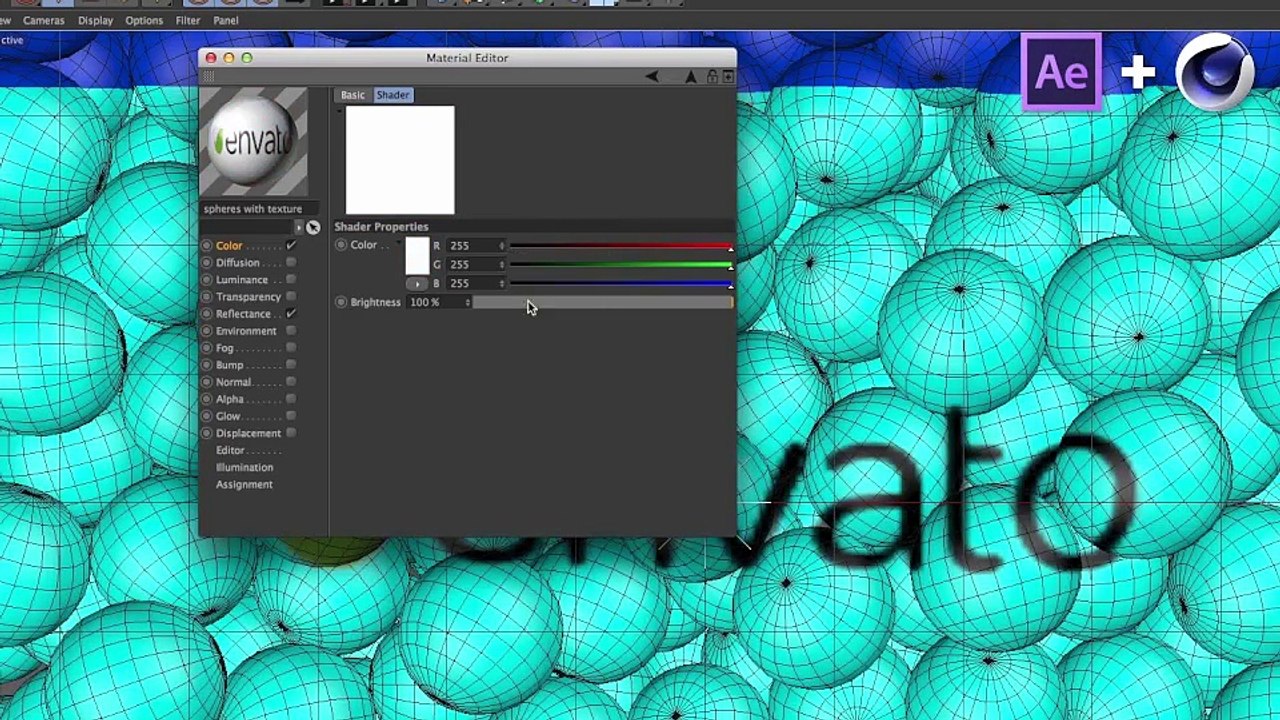
Task: Click the envato sphere material preview
Action: click(x=254, y=142)
